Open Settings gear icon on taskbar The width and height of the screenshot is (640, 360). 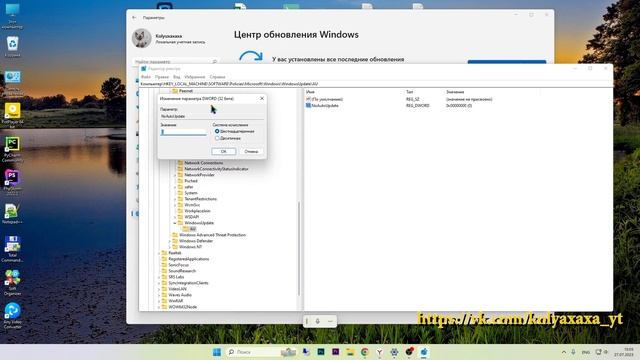click(x=394, y=352)
